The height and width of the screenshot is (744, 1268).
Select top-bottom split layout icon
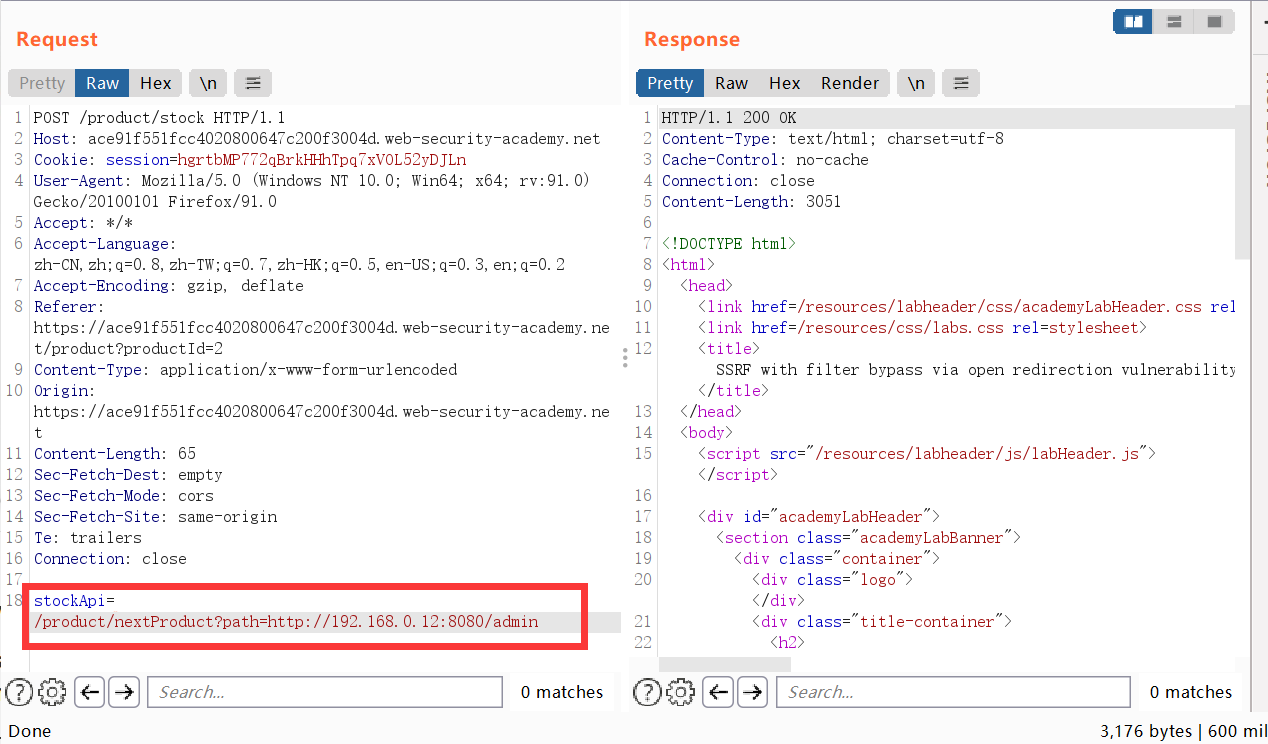(x=1174, y=21)
